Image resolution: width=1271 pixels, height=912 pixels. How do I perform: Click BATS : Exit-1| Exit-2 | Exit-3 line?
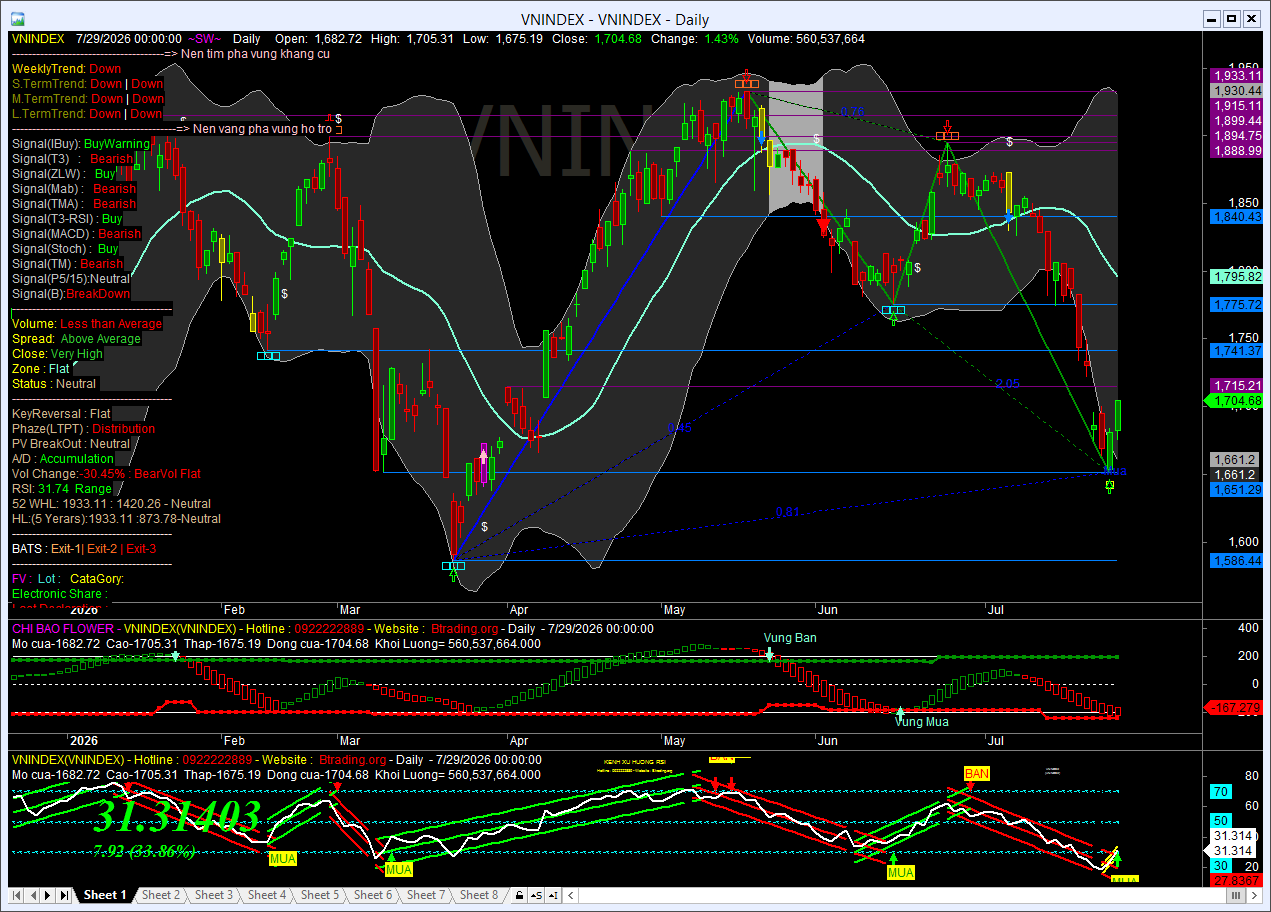point(84,549)
